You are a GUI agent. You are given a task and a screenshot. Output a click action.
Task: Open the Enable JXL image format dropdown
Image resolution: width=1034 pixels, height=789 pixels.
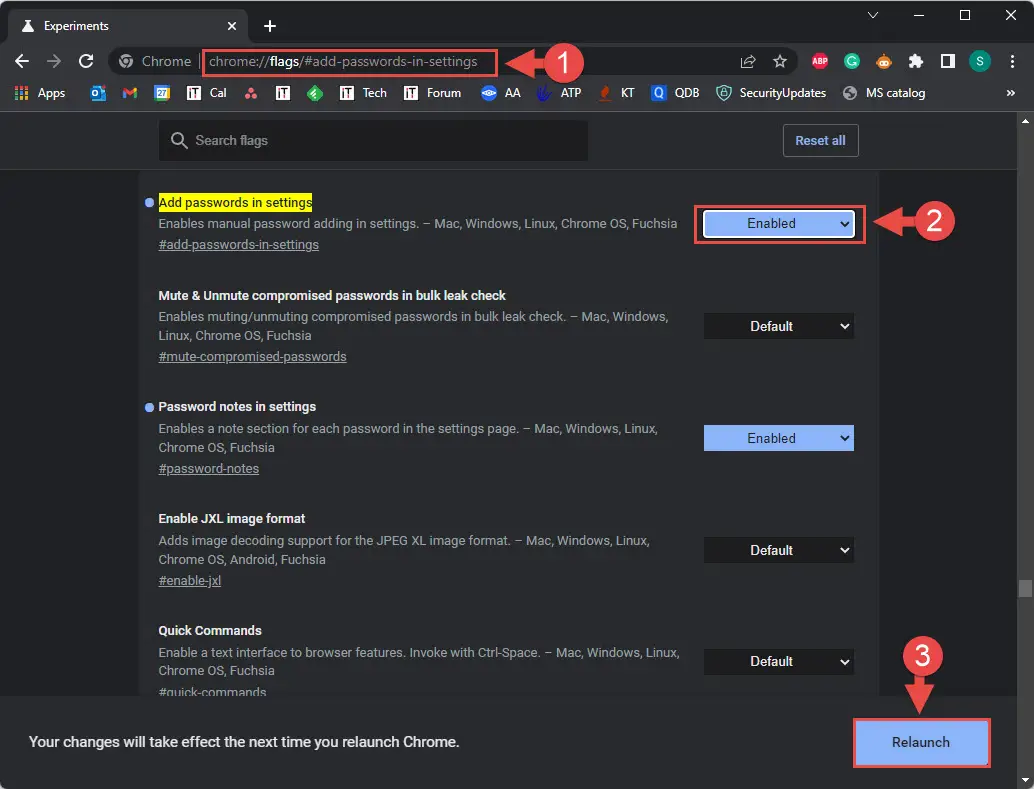point(779,550)
